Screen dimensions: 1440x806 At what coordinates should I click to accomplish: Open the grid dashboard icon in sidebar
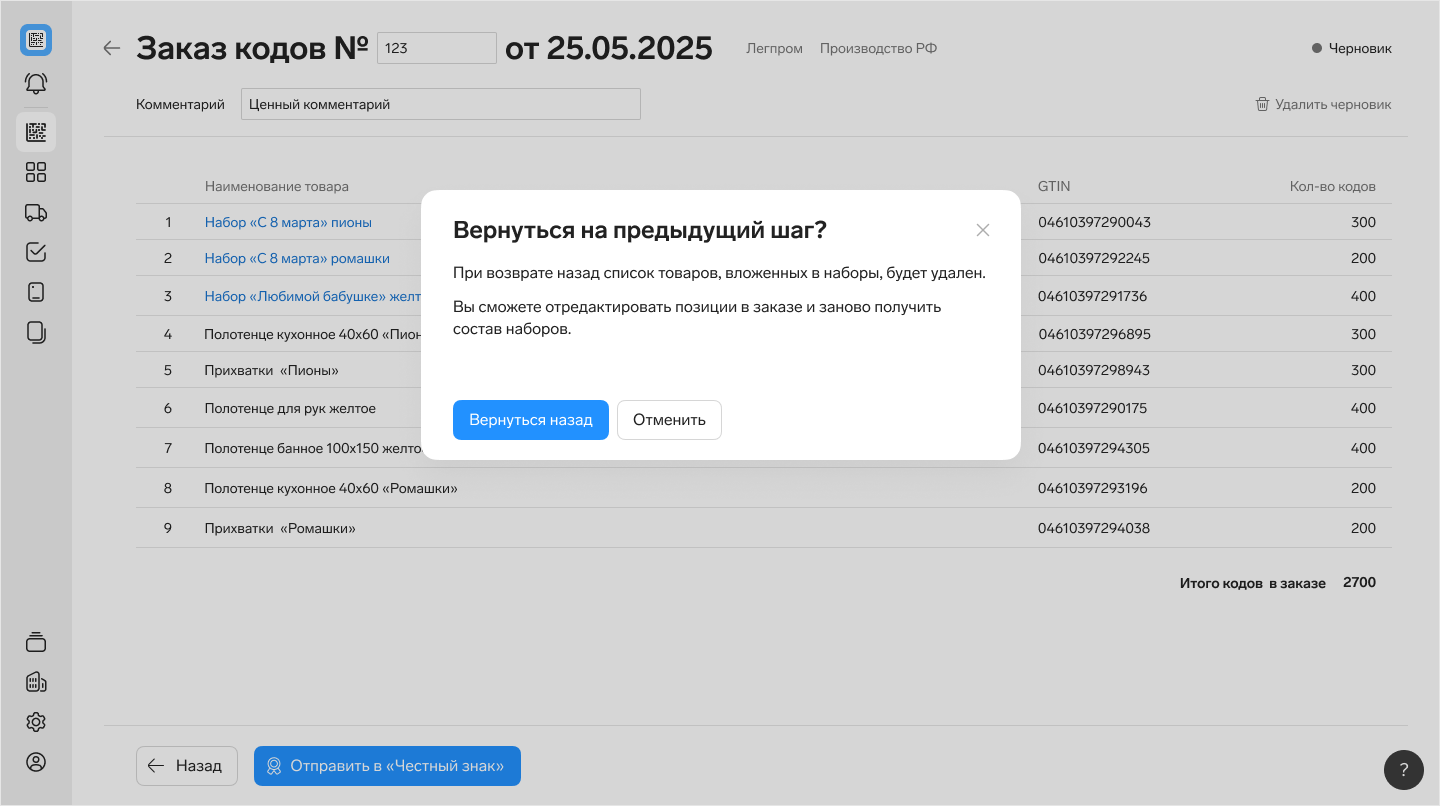36,172
